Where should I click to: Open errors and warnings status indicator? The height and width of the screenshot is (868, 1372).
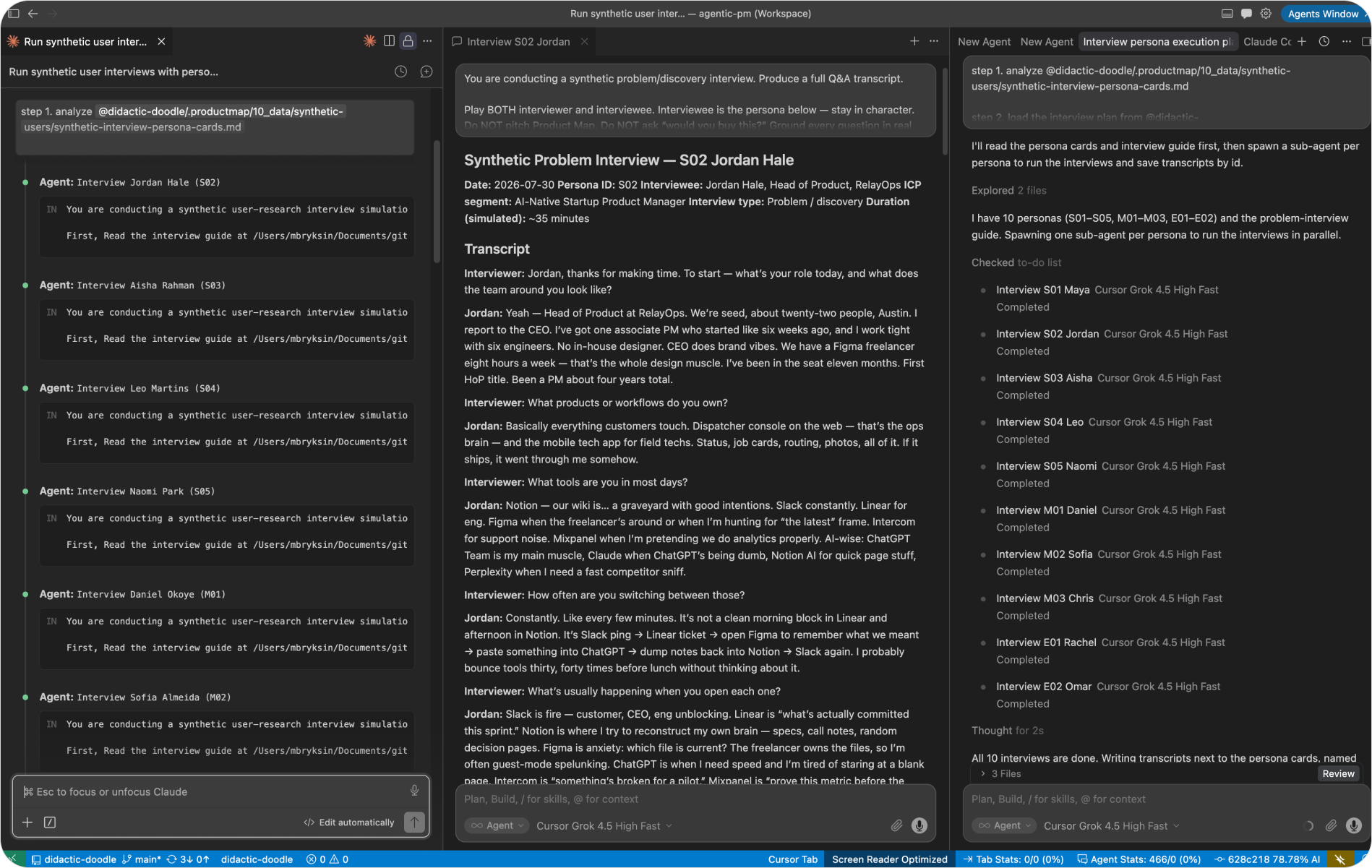coord(327,859)
